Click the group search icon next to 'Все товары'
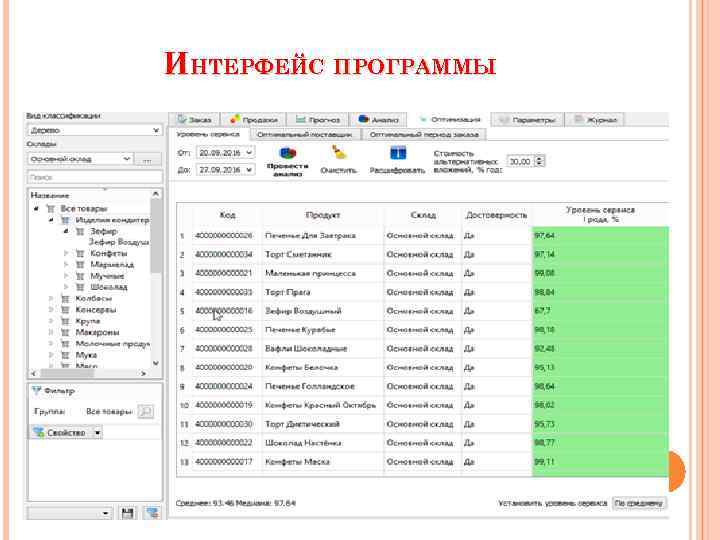Viewport: 720px width, 540px height. 146,411
